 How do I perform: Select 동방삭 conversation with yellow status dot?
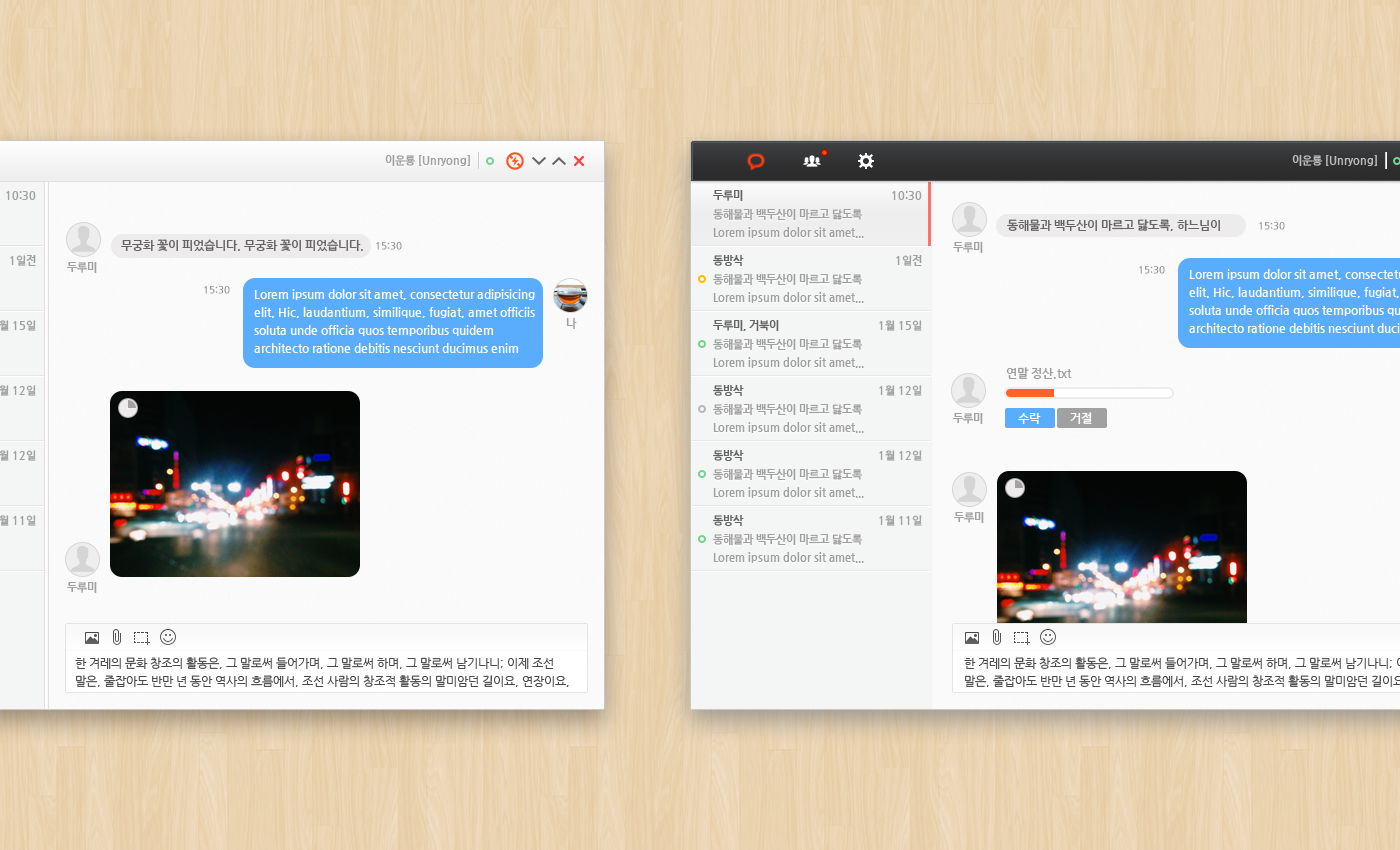810,278
